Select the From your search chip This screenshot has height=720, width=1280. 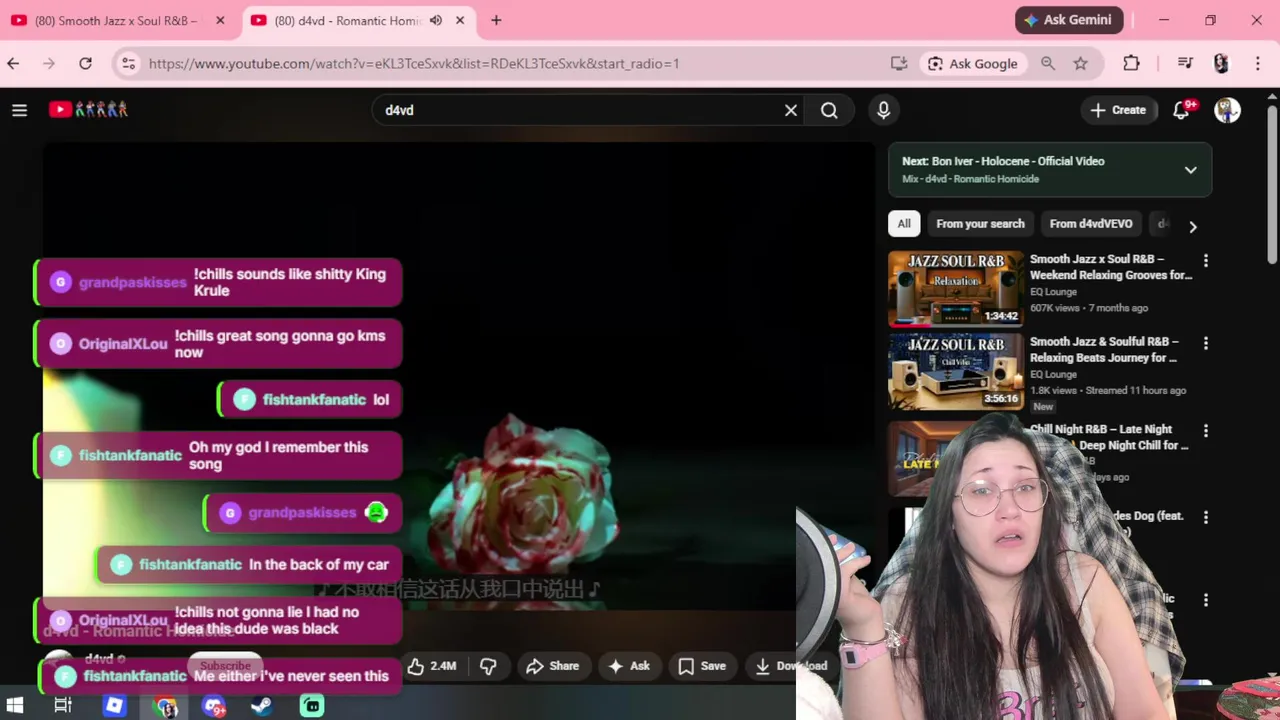(x=980, y=224)
